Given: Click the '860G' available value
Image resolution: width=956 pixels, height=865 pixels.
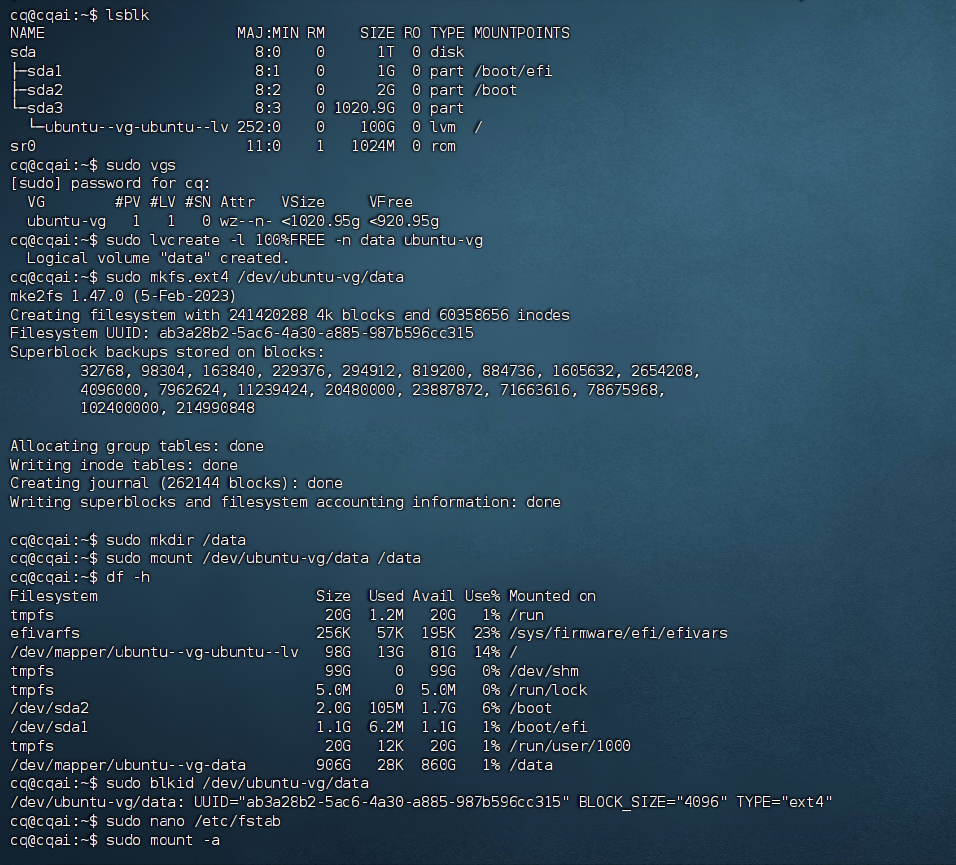Looking at the screenshot, I should point(438,765).
